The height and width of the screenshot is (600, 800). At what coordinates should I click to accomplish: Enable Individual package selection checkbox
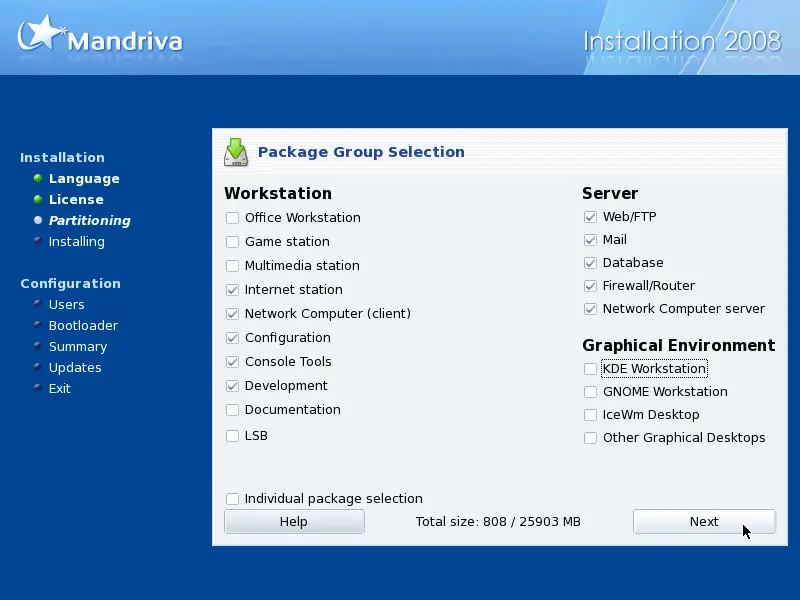[x=232, y=498]
